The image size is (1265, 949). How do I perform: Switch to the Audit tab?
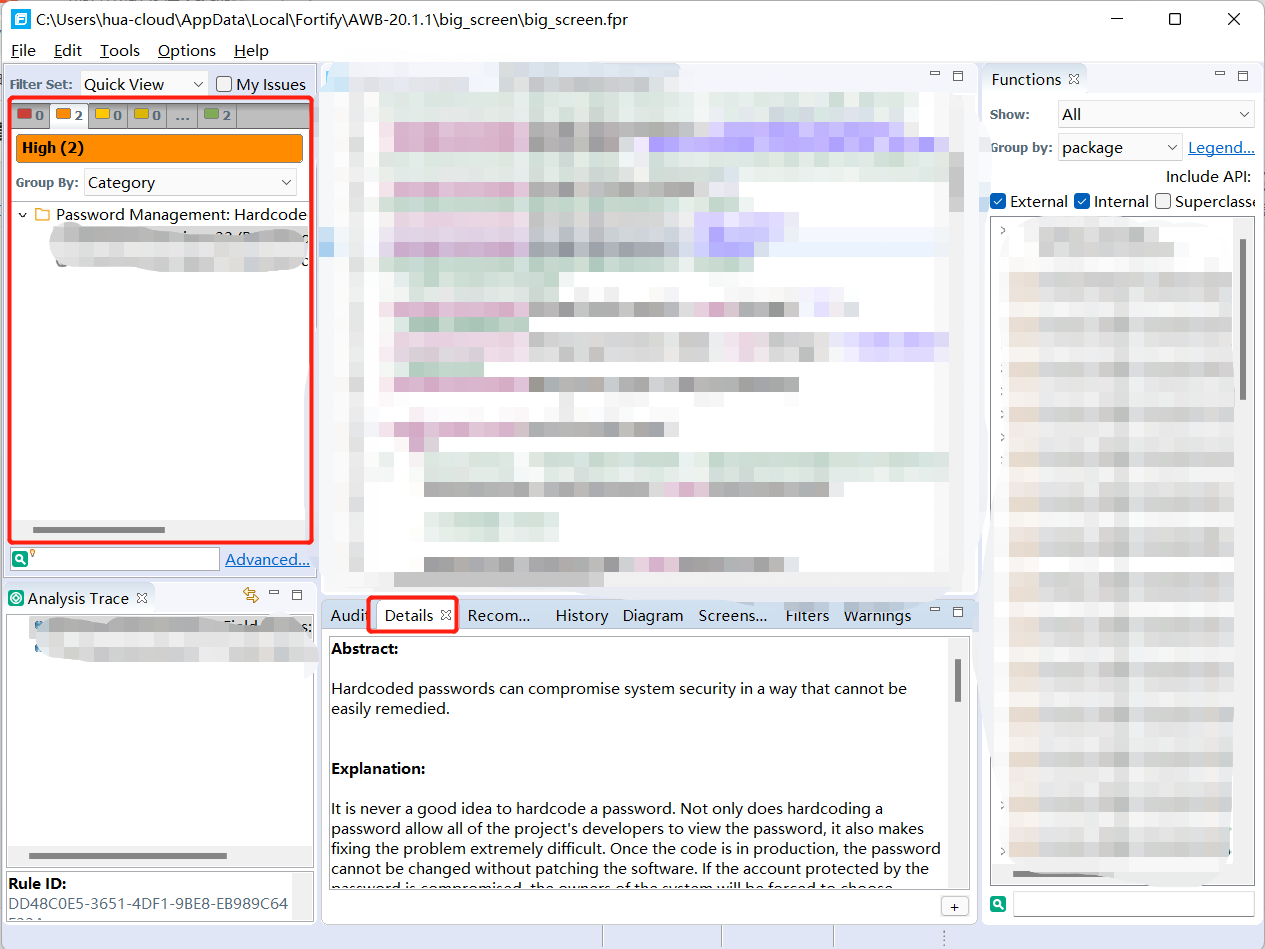click(x=349, y=615)
